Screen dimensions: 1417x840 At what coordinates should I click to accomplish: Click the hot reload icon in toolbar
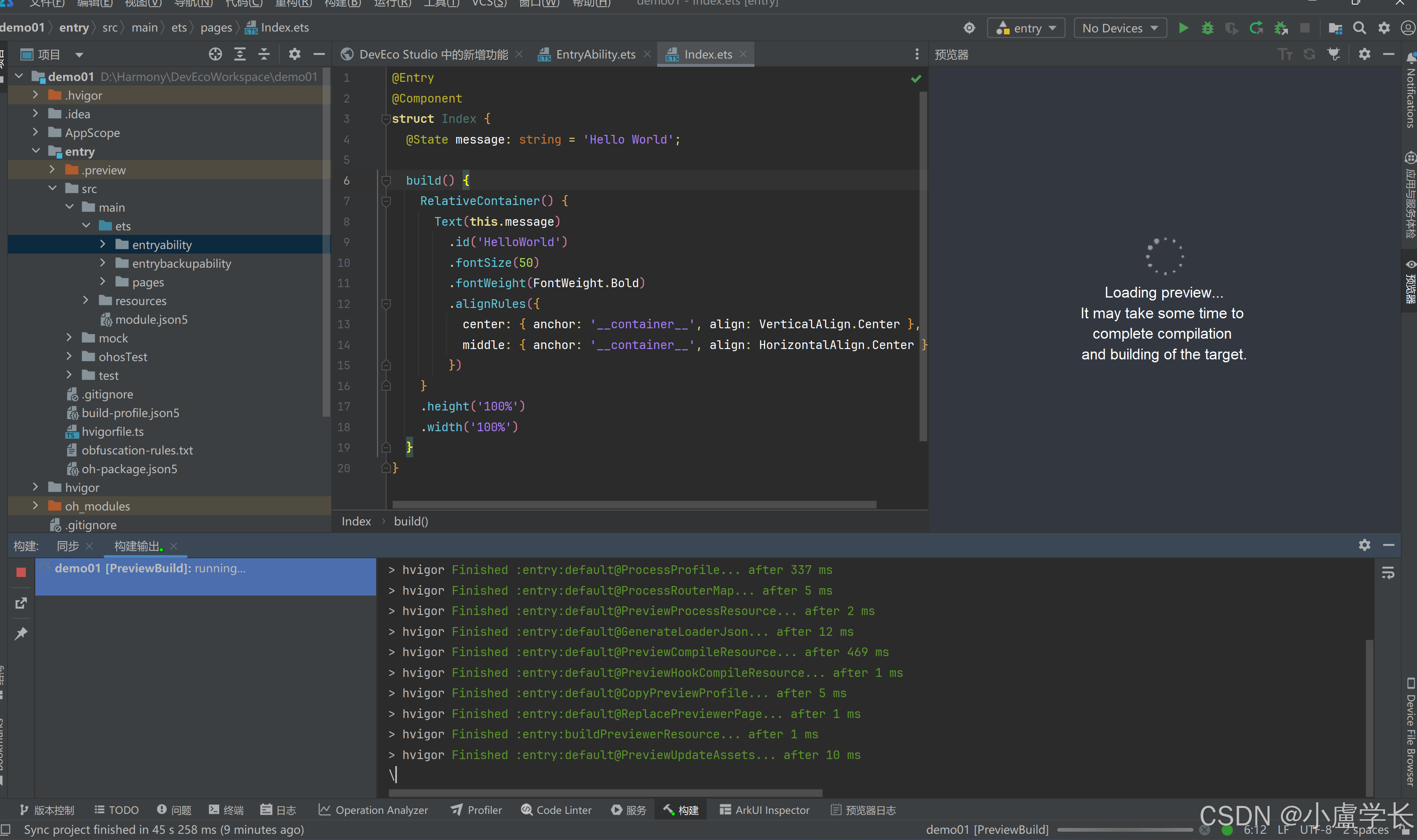click(1256, 28)
